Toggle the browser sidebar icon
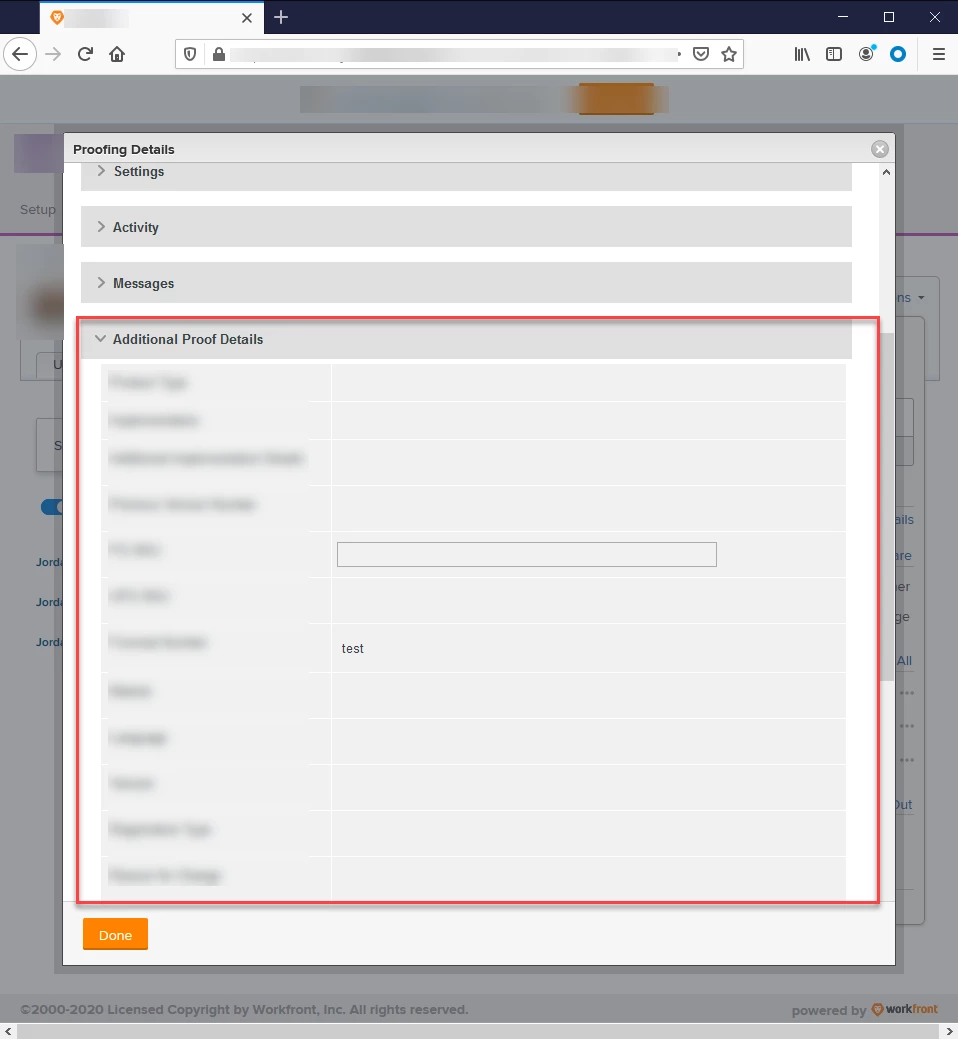This screenshot has width=958, height=1039. click(833, 54)
